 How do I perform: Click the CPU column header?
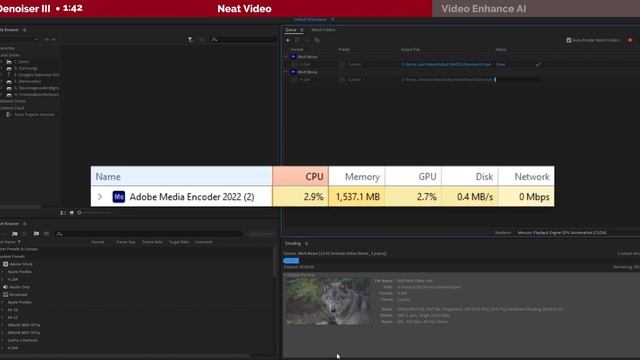tap(300, 177)
